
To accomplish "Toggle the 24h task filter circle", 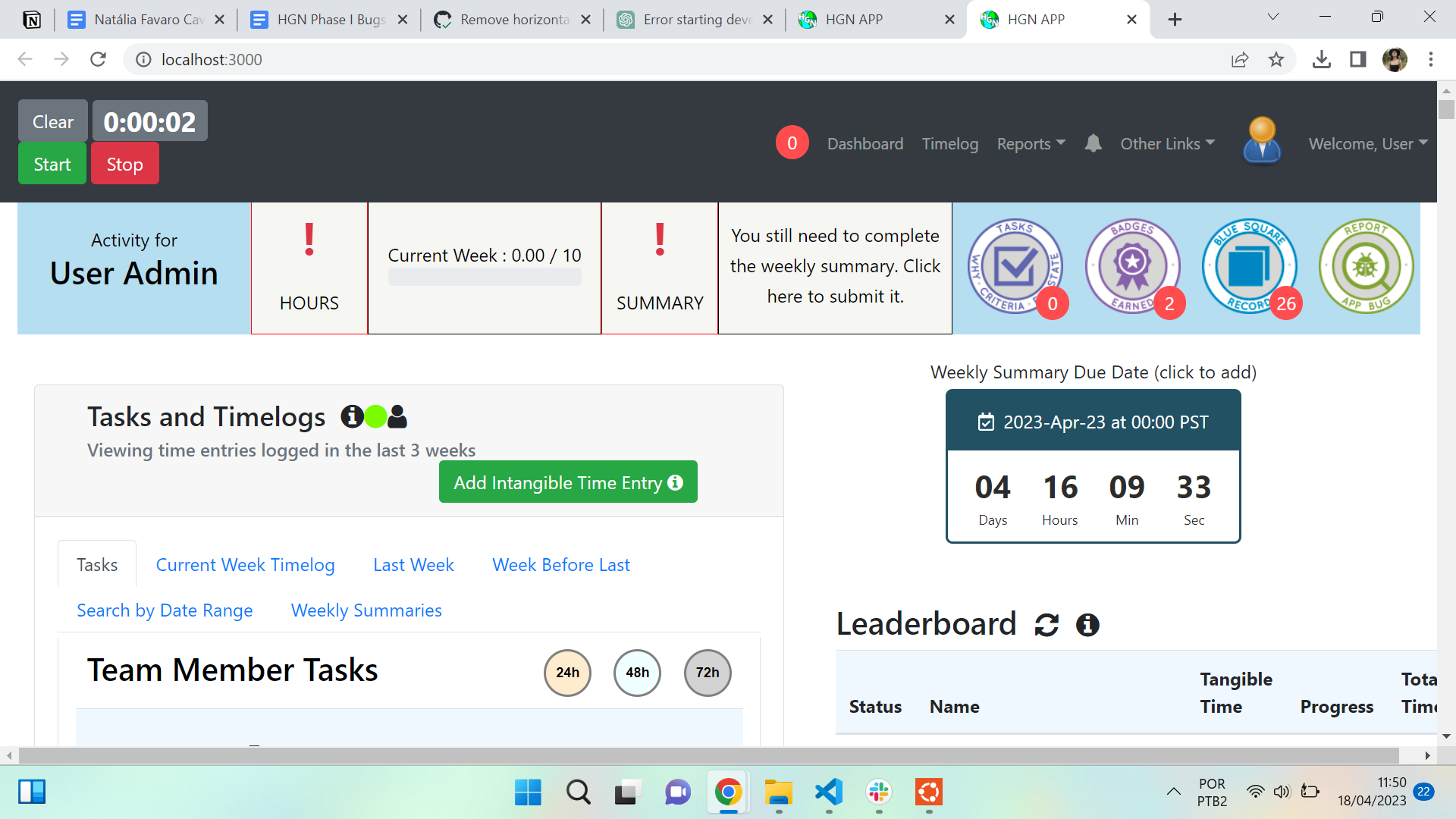I will tap(567, 673).
